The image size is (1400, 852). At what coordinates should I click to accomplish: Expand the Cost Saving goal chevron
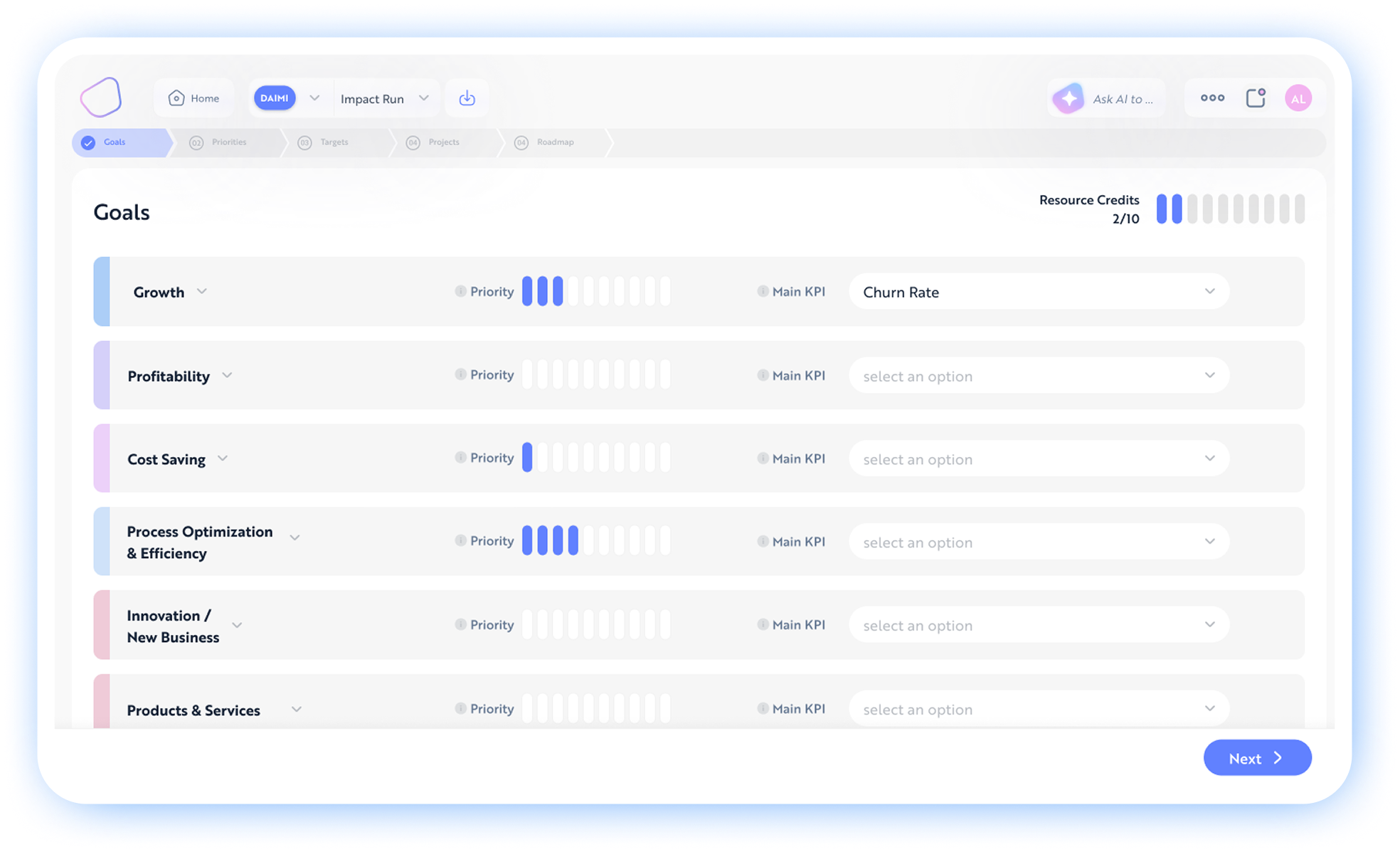pyautogui.click(x=223, y=458)
